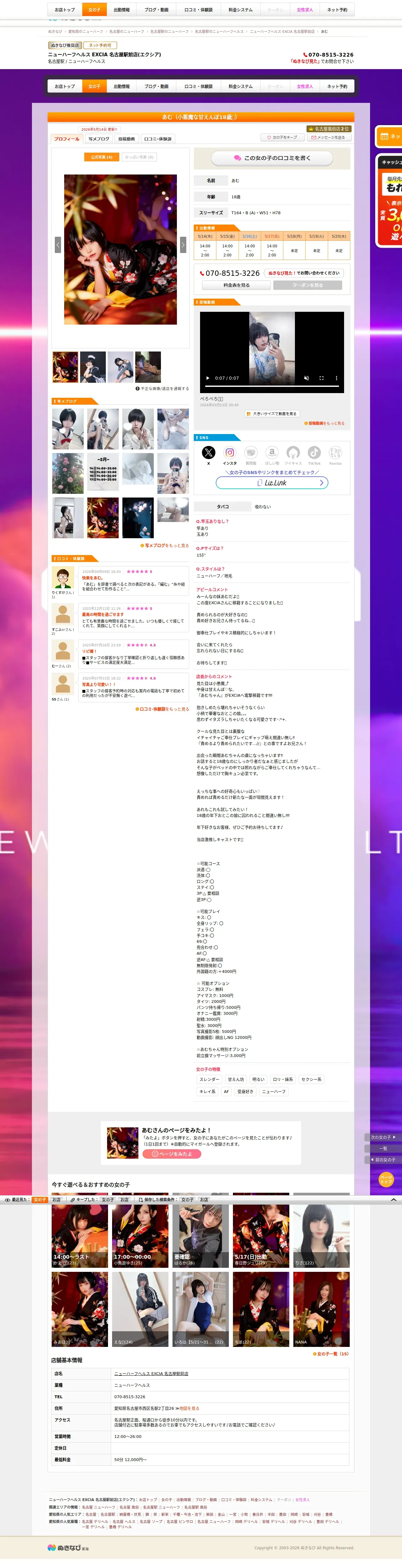Open the Lit.Link banner button
This screenshot has height=1568, width=402.
click(272, 483)
